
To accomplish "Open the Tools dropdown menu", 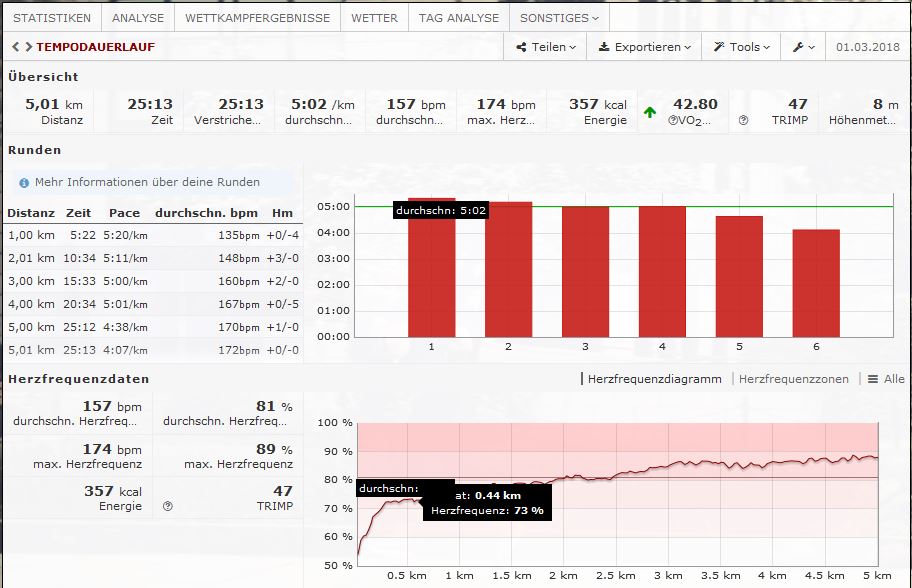I will coord(742,47).
